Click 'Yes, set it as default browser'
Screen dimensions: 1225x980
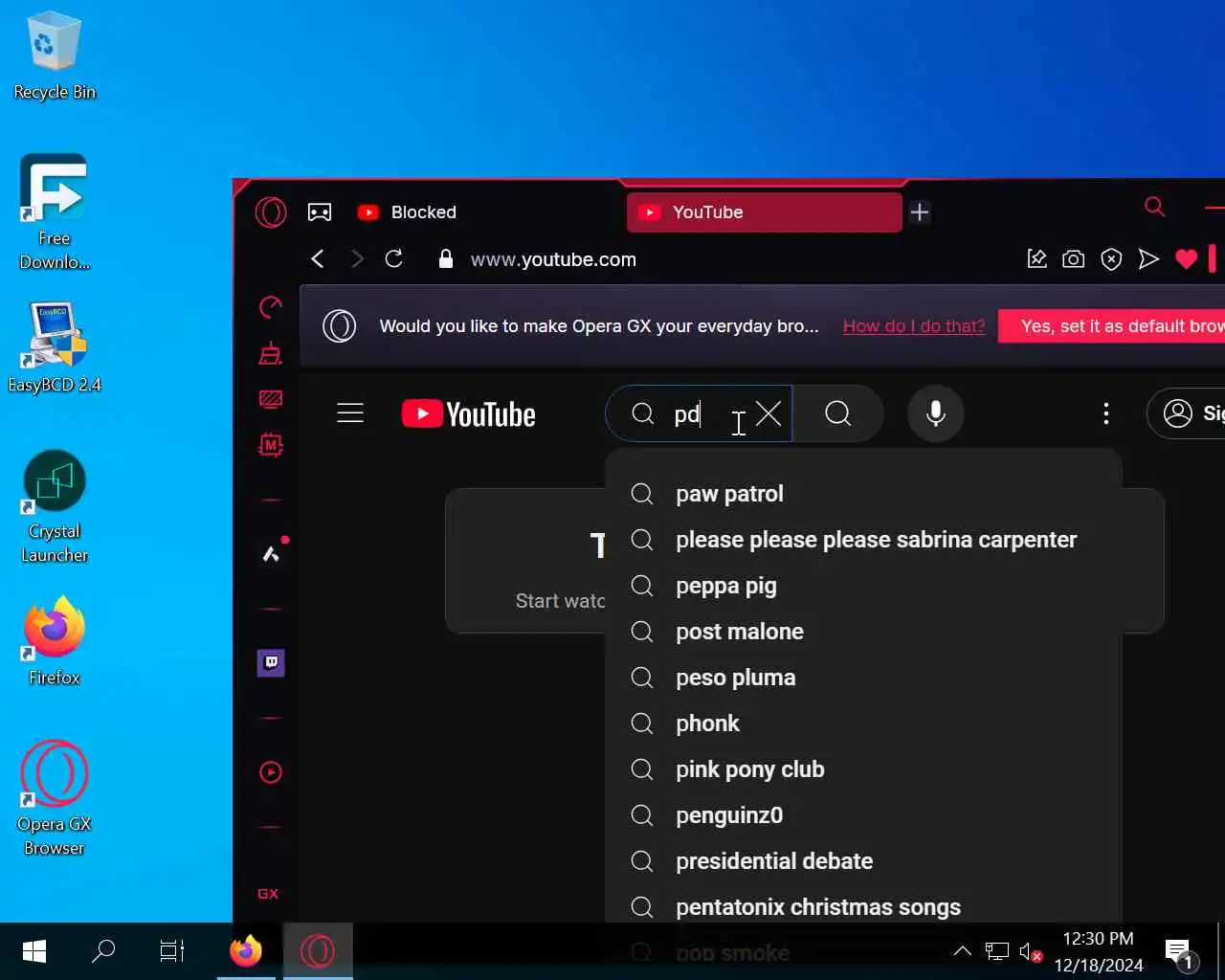click(x=1112, y=326)
